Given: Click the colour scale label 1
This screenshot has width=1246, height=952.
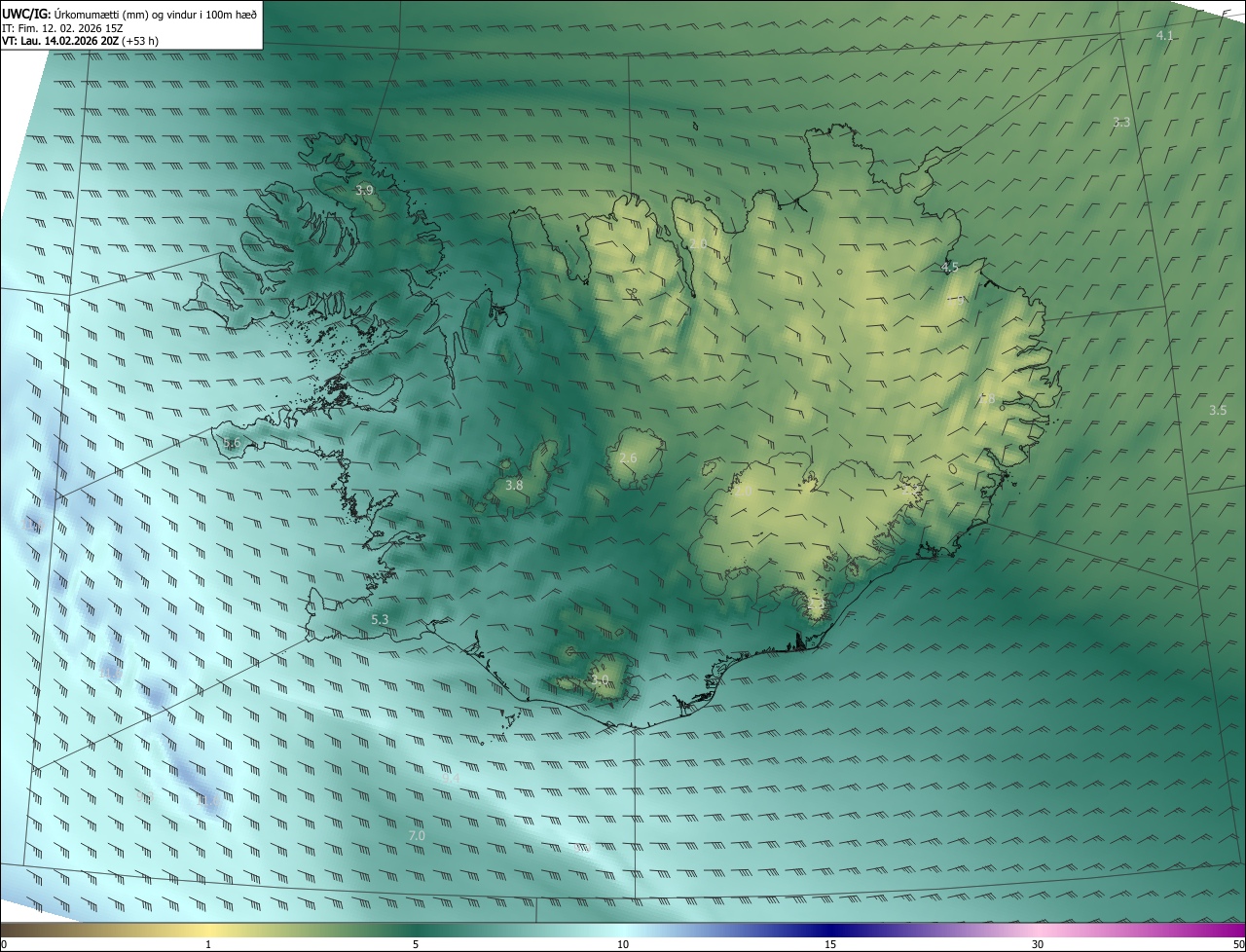Looking at the screenshot, I should (208, 944).
